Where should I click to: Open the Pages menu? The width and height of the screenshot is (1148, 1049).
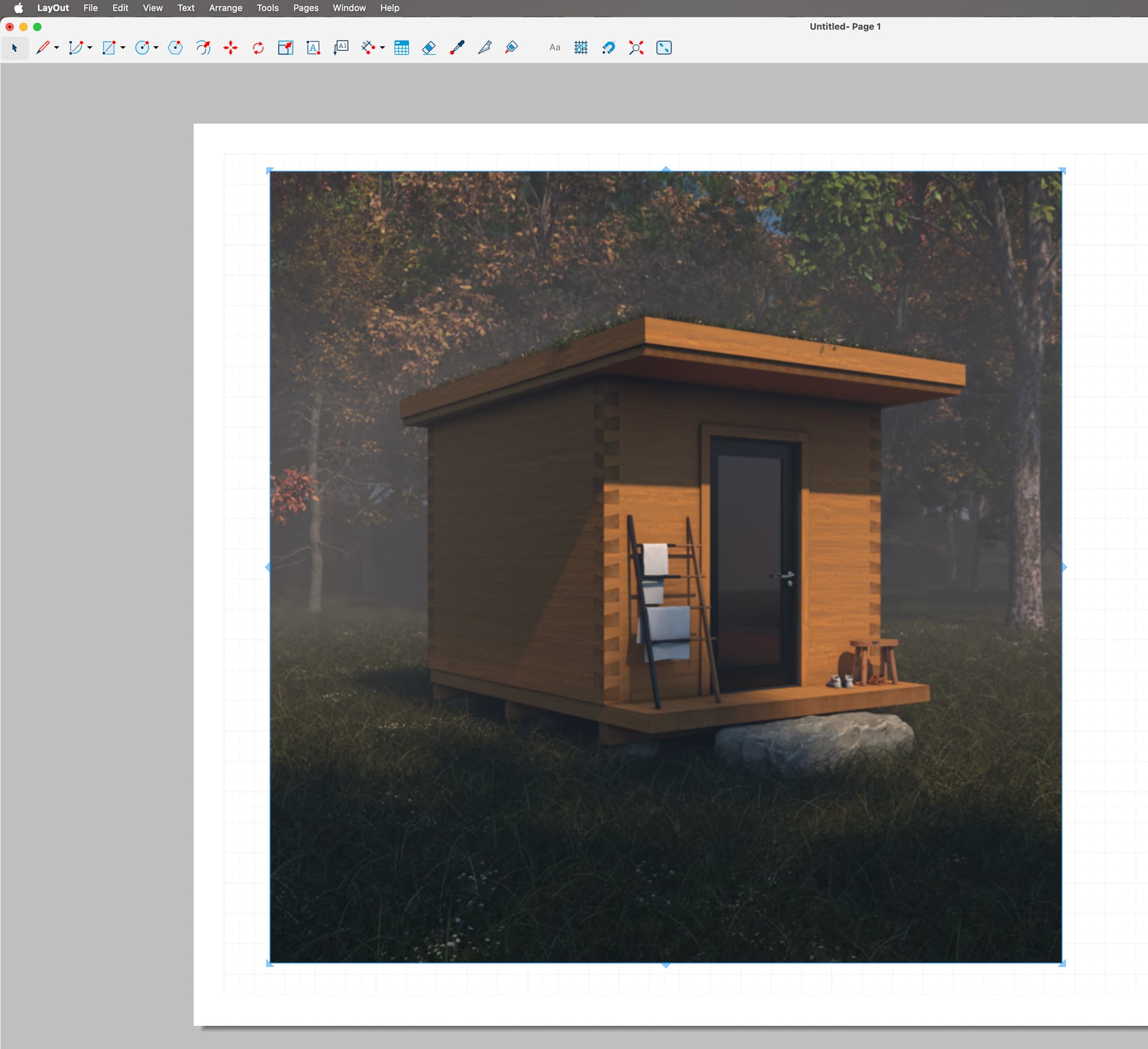click(x=305, y=8)
